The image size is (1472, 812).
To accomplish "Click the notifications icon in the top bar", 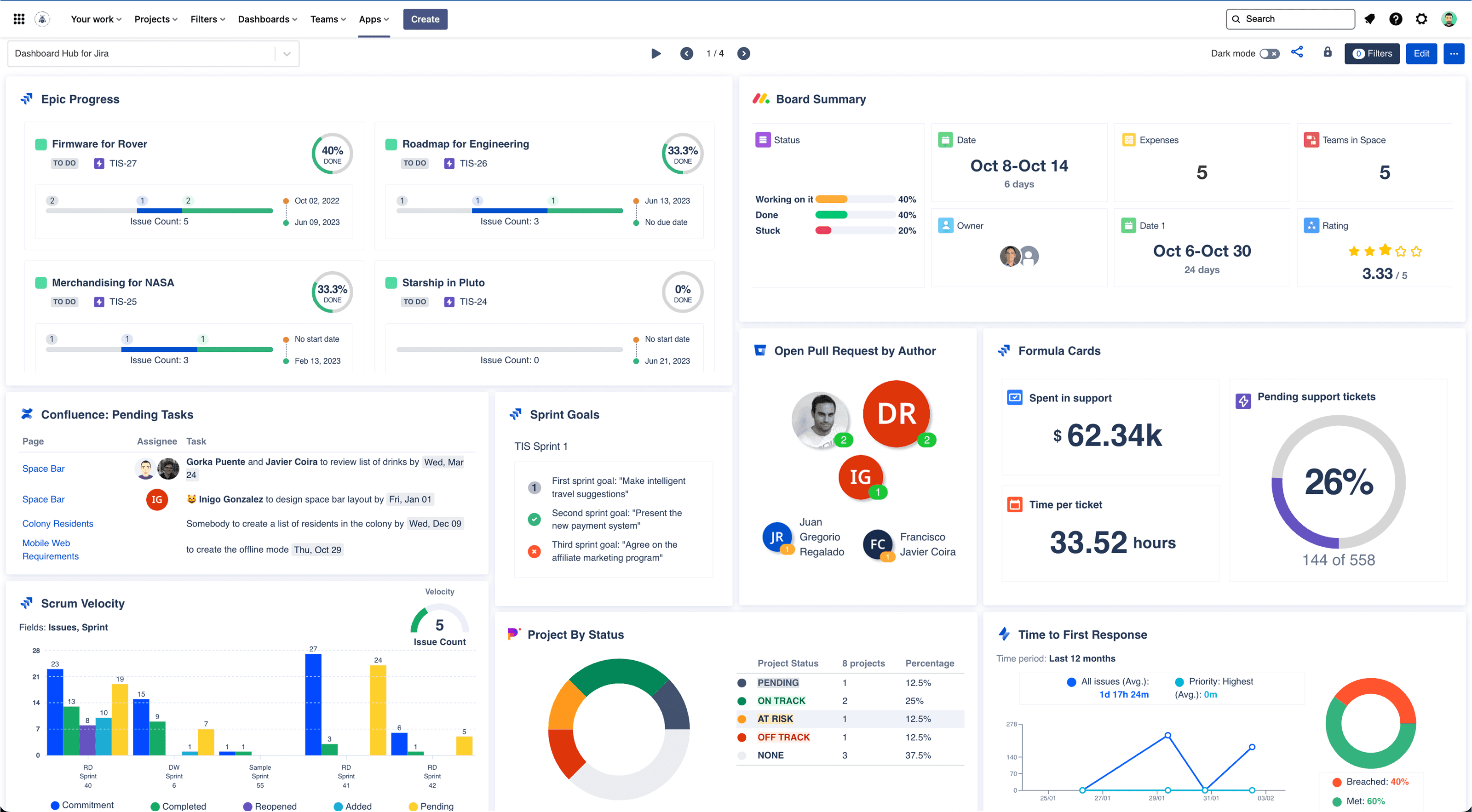I will coord(1370,19).
